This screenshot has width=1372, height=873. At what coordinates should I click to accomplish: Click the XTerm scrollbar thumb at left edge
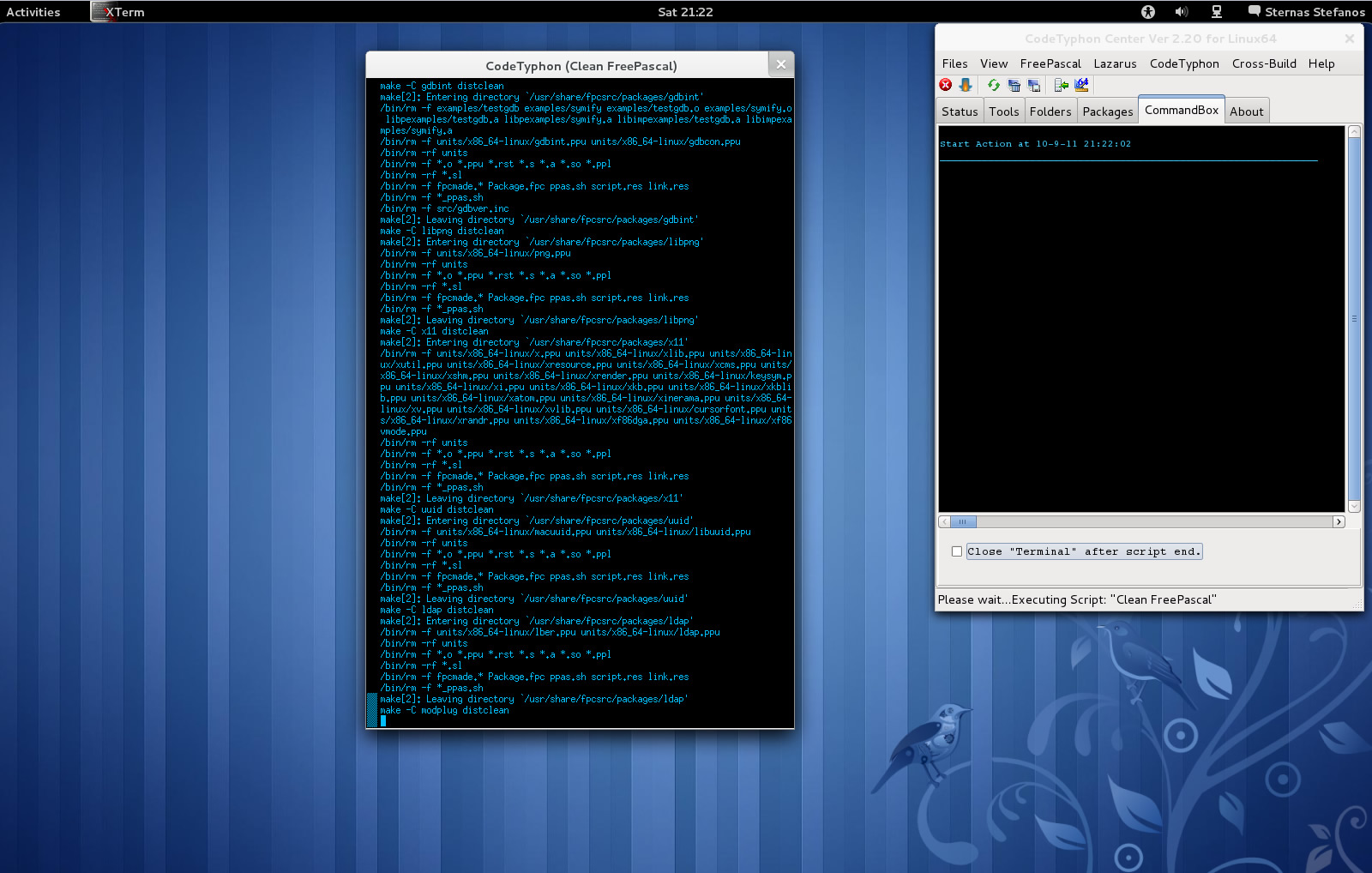[x=371, y=710]
